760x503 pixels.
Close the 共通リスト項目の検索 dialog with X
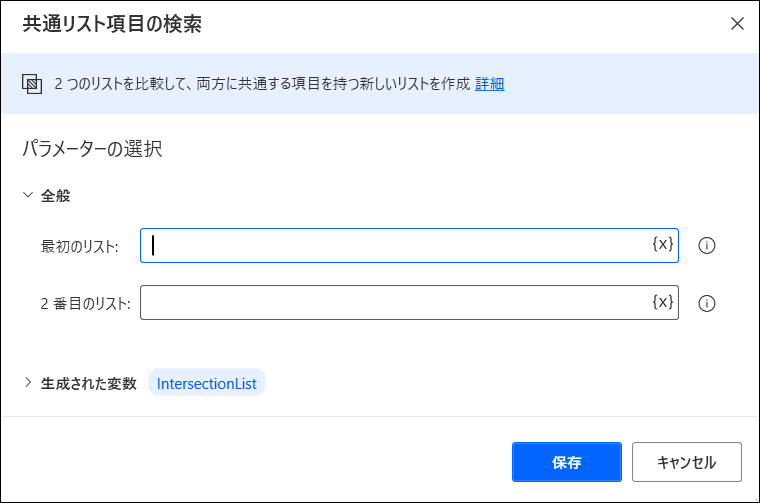coord(737,23)
